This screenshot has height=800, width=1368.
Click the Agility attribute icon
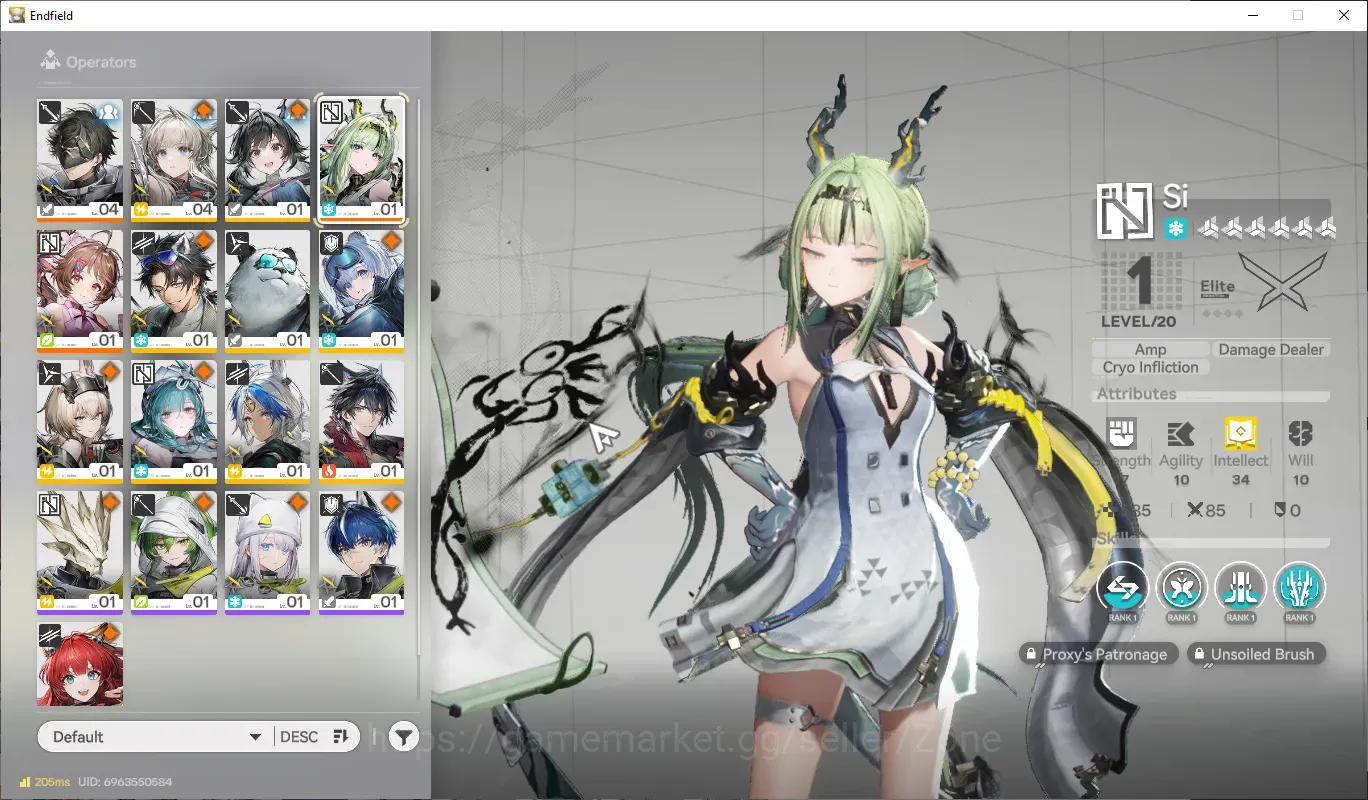[1181, 434]
